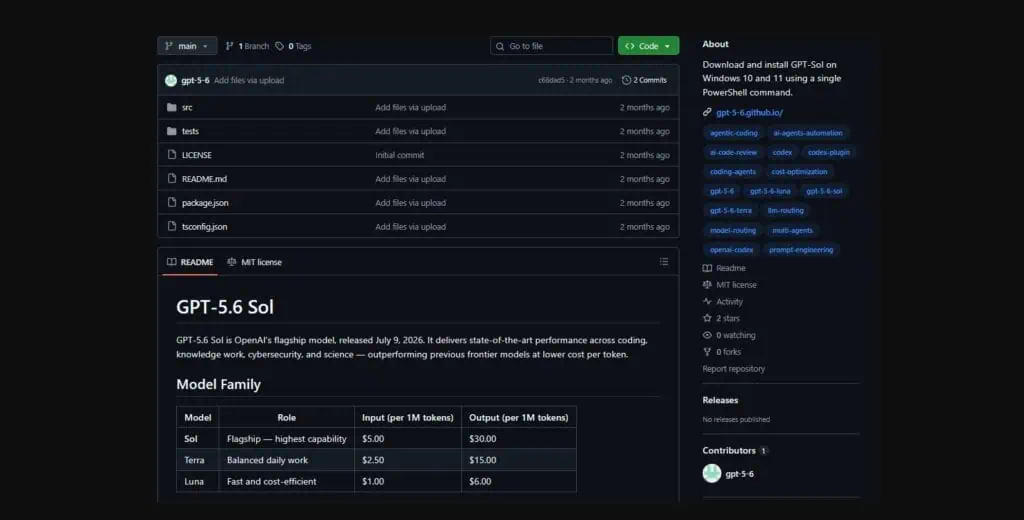Click the agentic-coding topic tag
The width and height of the screenshot is (1024, 520).
(733, 133)
